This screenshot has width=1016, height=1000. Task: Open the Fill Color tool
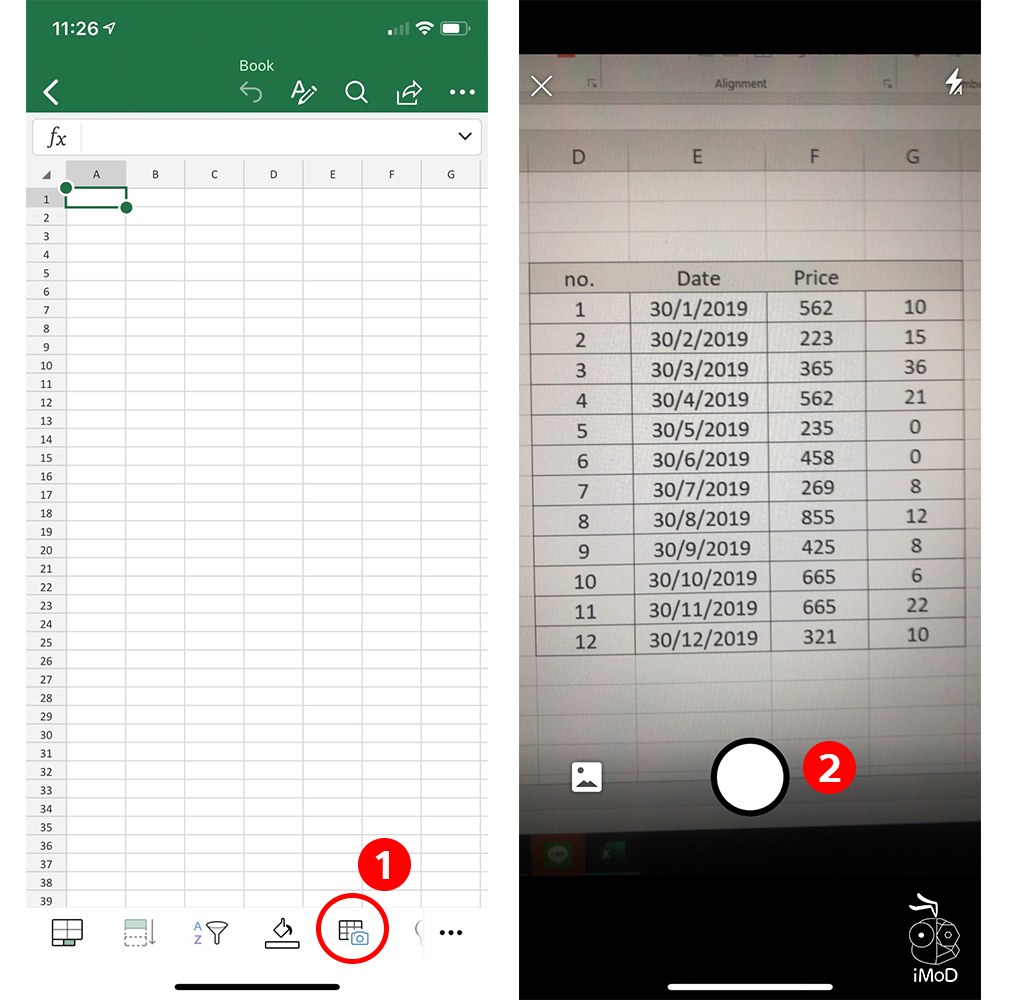pos(281,931)
